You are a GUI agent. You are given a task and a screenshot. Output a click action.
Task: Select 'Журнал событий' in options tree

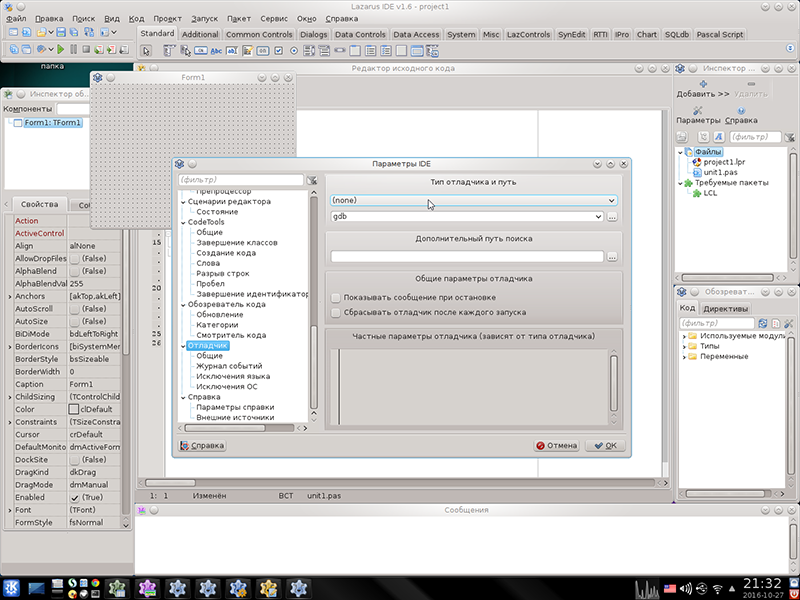coord(230,366)
